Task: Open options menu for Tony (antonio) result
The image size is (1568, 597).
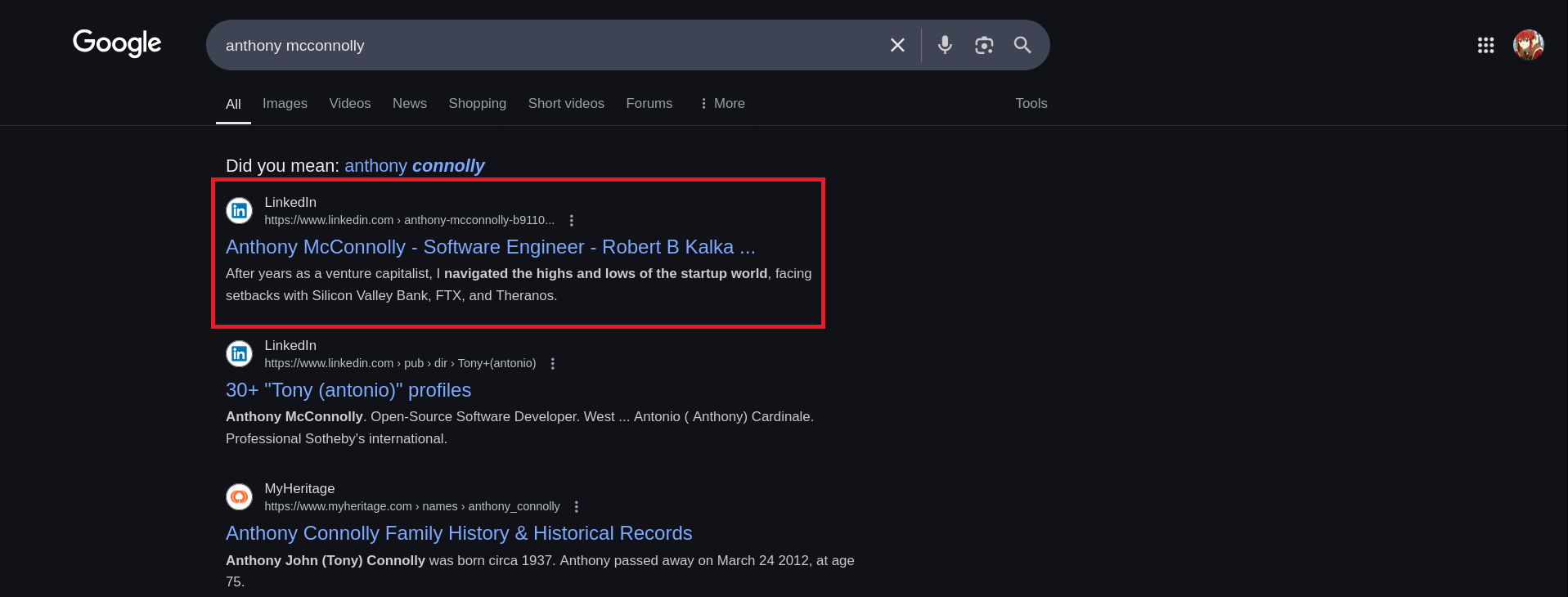Action: (x=553, y=364)
